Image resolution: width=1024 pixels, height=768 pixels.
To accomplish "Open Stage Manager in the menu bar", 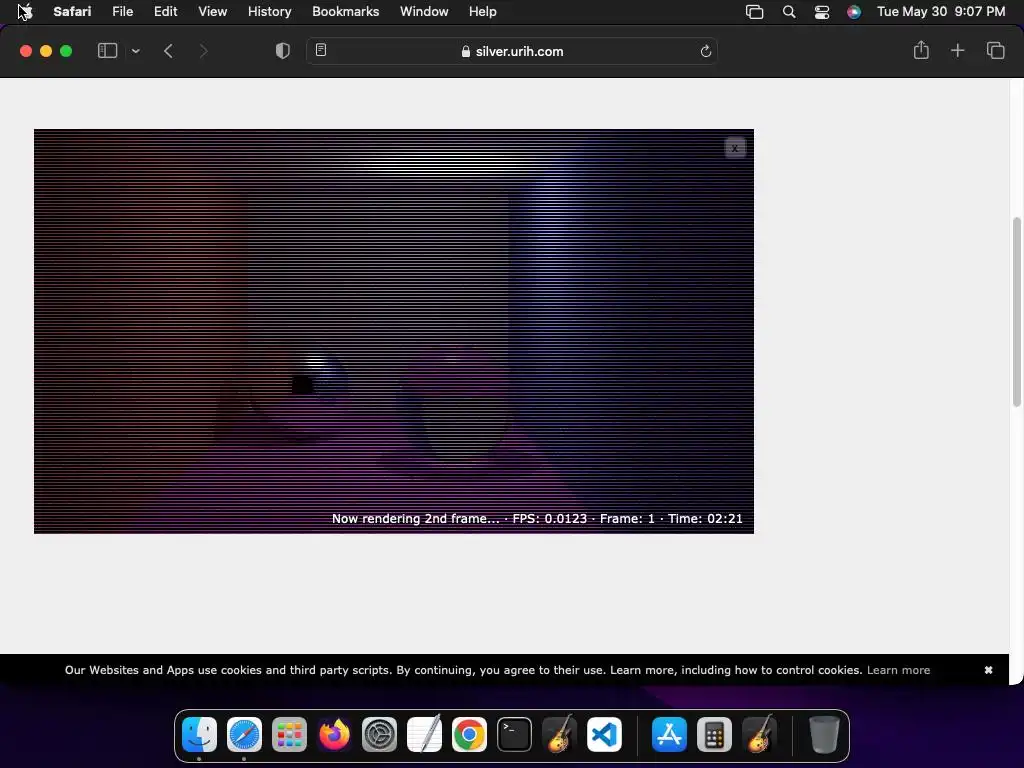I will 754,12.
